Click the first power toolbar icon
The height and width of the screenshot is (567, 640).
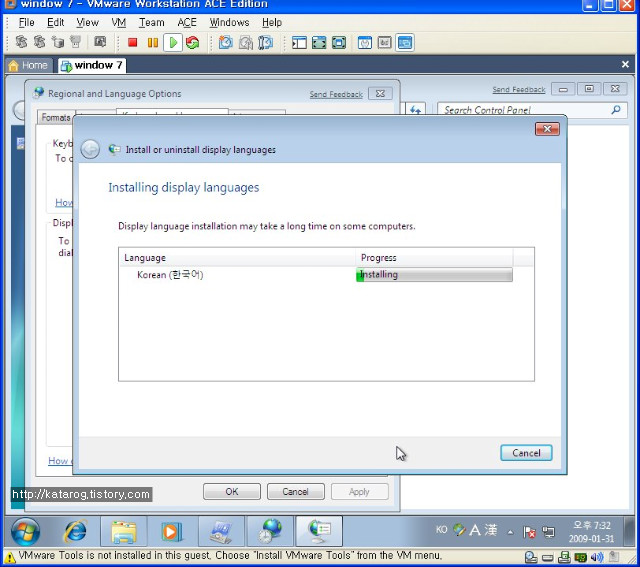pos(21,42)
